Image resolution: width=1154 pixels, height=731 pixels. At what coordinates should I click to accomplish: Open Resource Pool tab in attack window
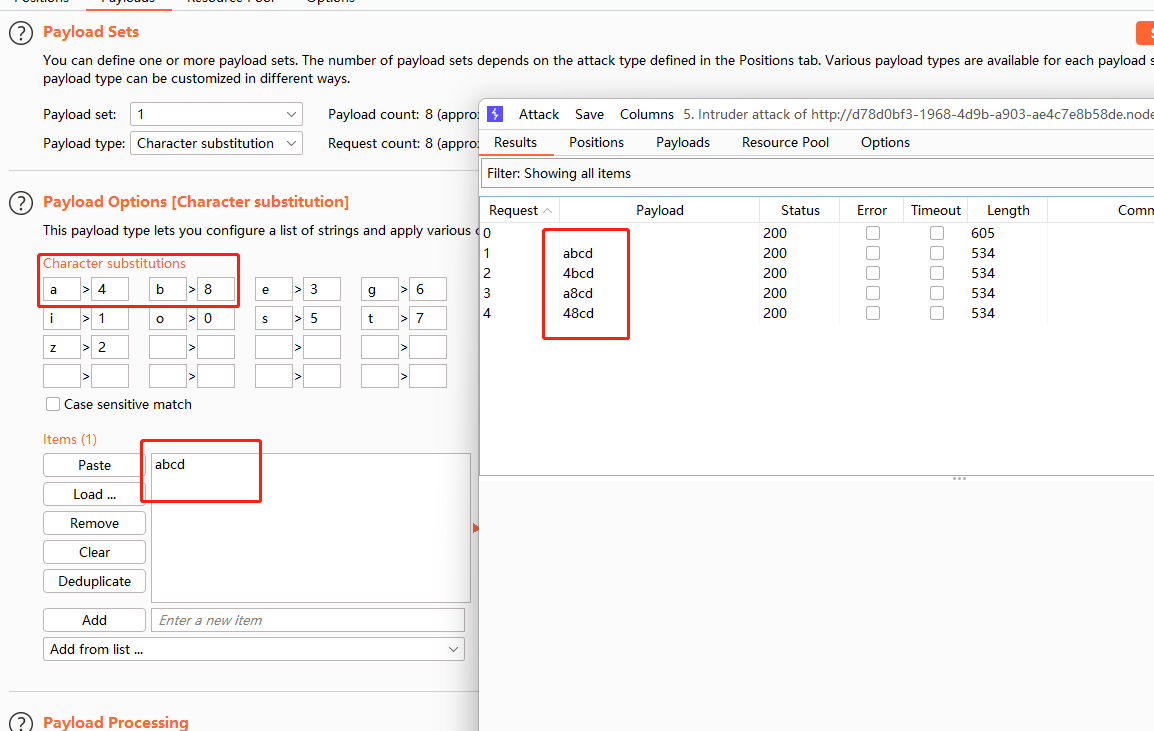click(785, 142)
